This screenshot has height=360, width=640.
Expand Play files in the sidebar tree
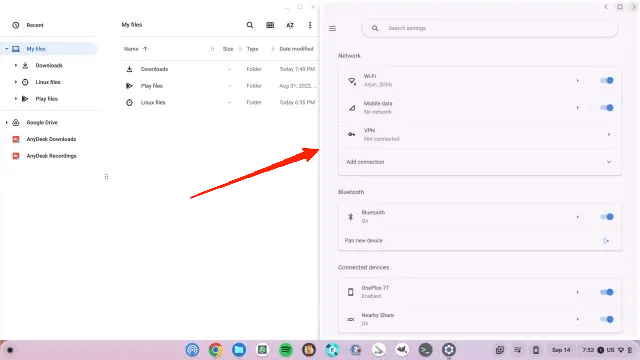pyautogui.click(x=16, y=99)
